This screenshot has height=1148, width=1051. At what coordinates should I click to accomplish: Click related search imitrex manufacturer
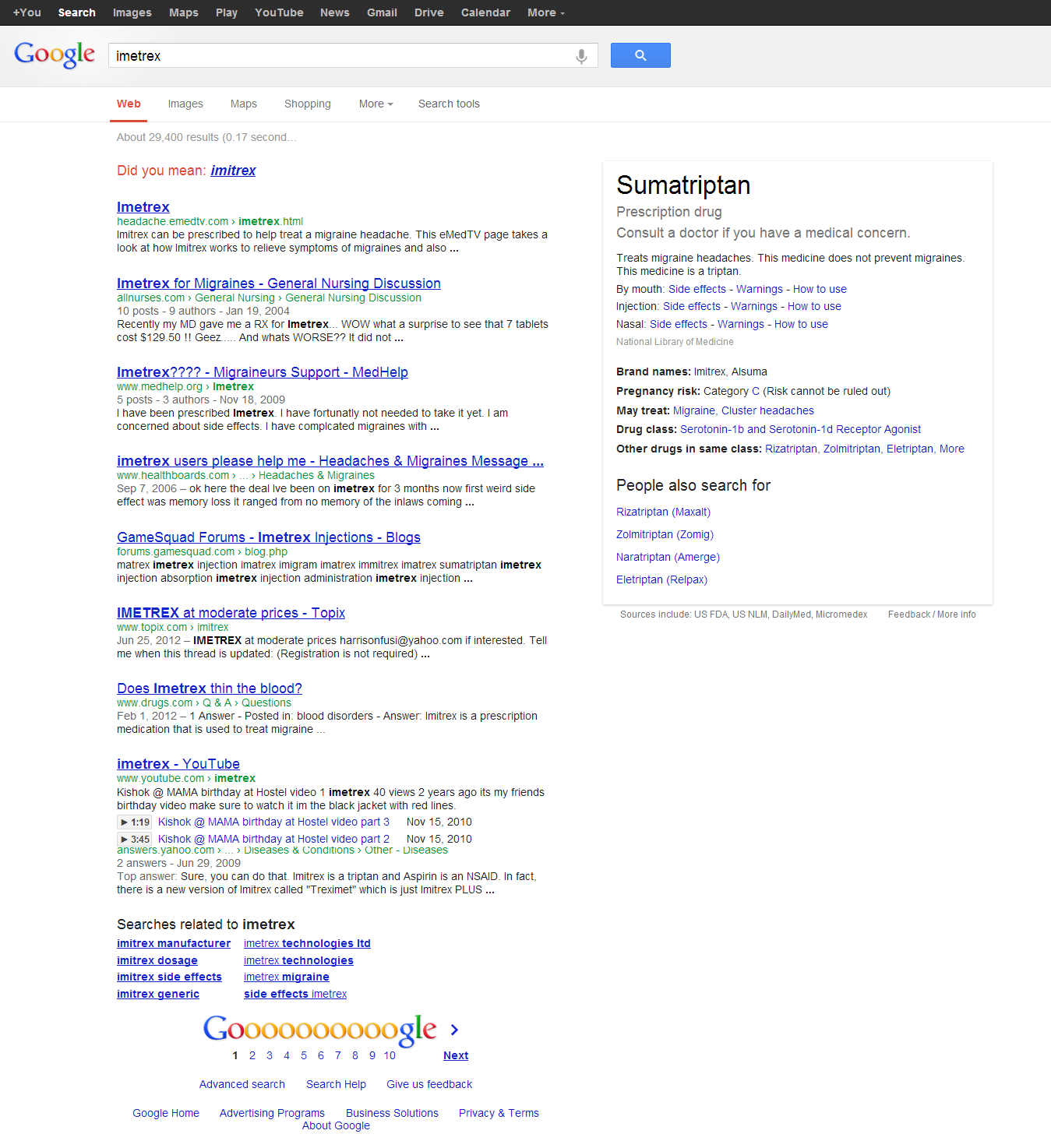tap(174, 944)
